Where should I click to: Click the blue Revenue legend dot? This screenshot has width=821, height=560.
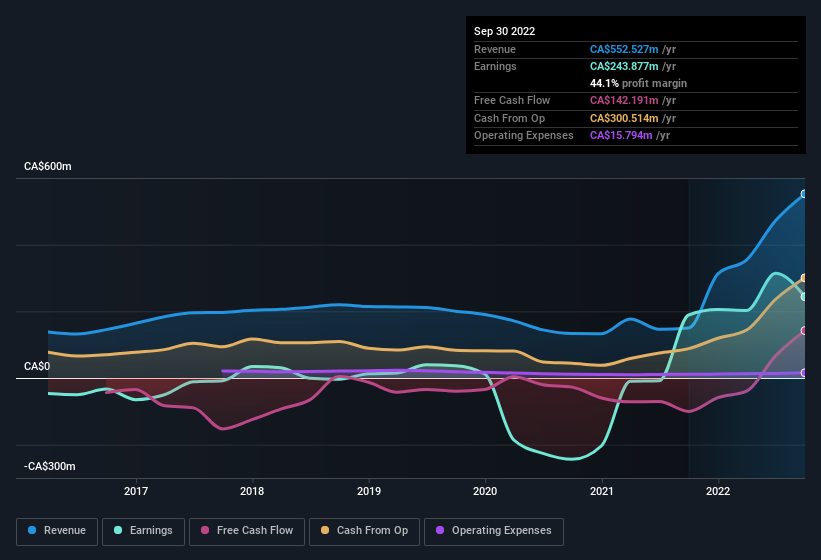32,530
